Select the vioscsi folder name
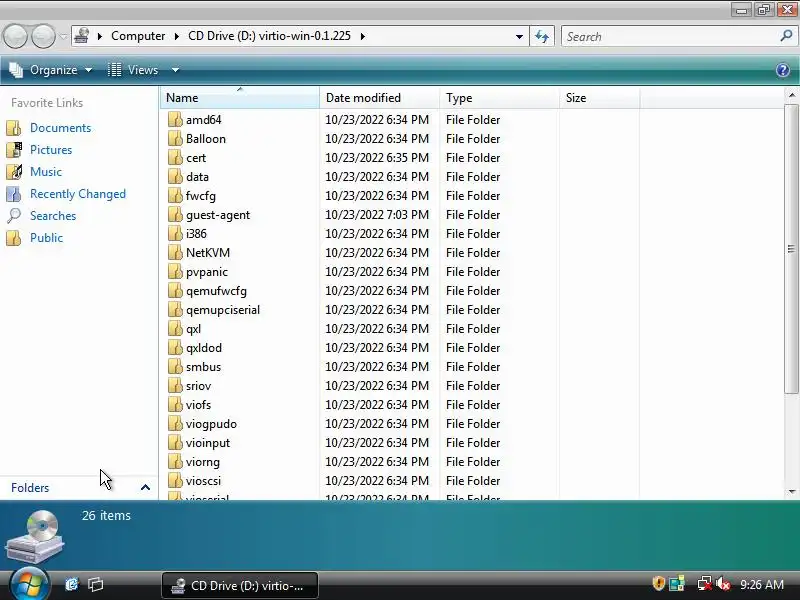The height and width of the screenshot is (600, 800). tap(204, 481)
